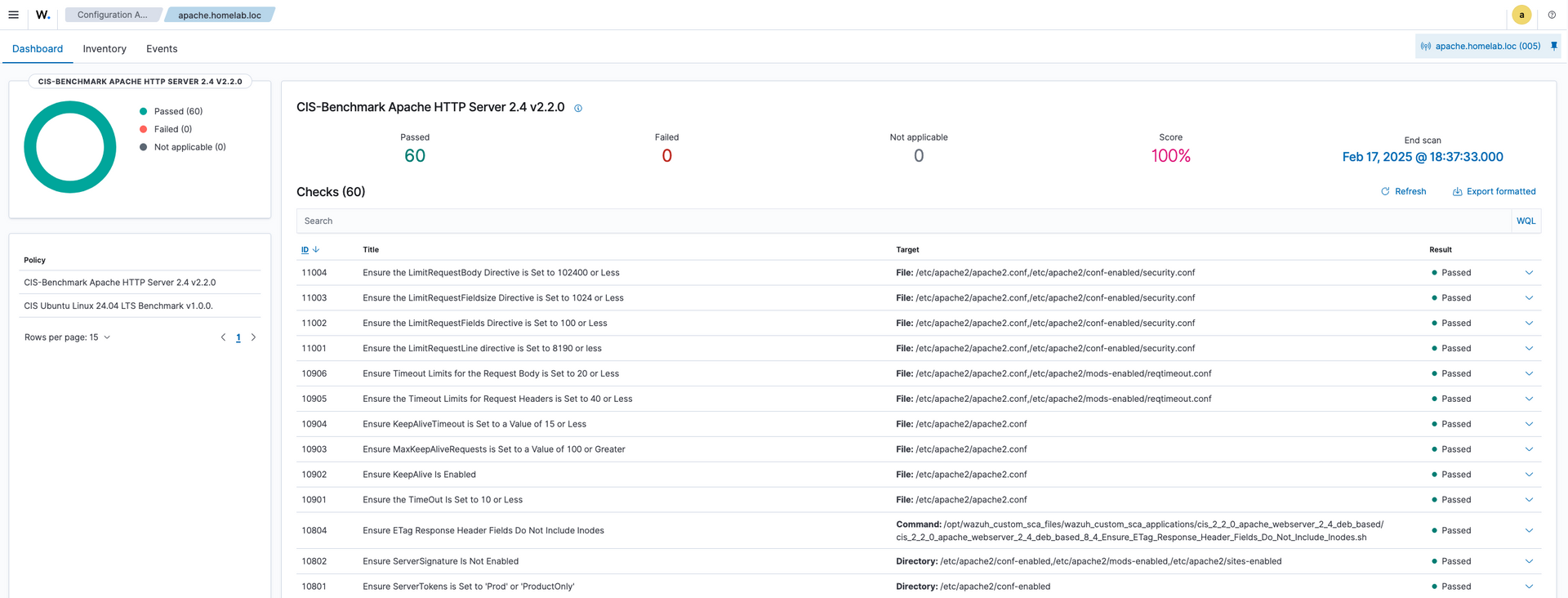Screen dimensions: 1568x598
Task: Toggle the Failed (0) legend entry
Action: click(x=166, y=129)
